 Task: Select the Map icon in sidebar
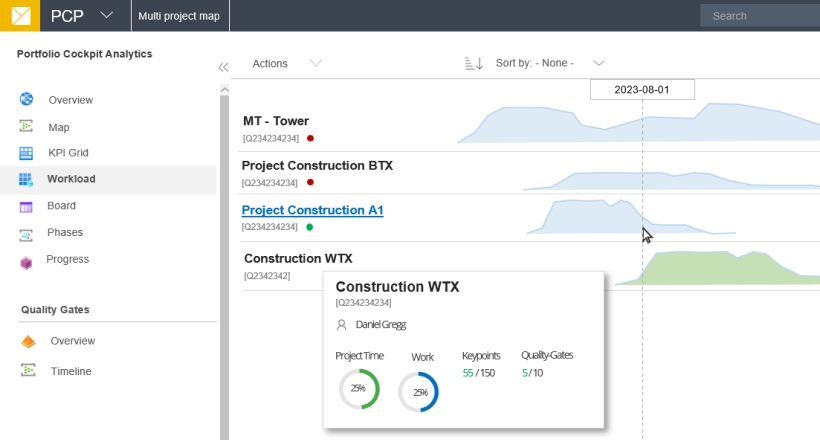pos(27,127)
